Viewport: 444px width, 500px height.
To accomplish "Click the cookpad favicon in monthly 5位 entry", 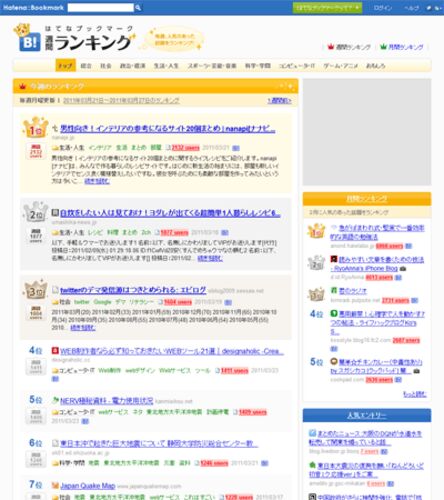I will point(334,361).
